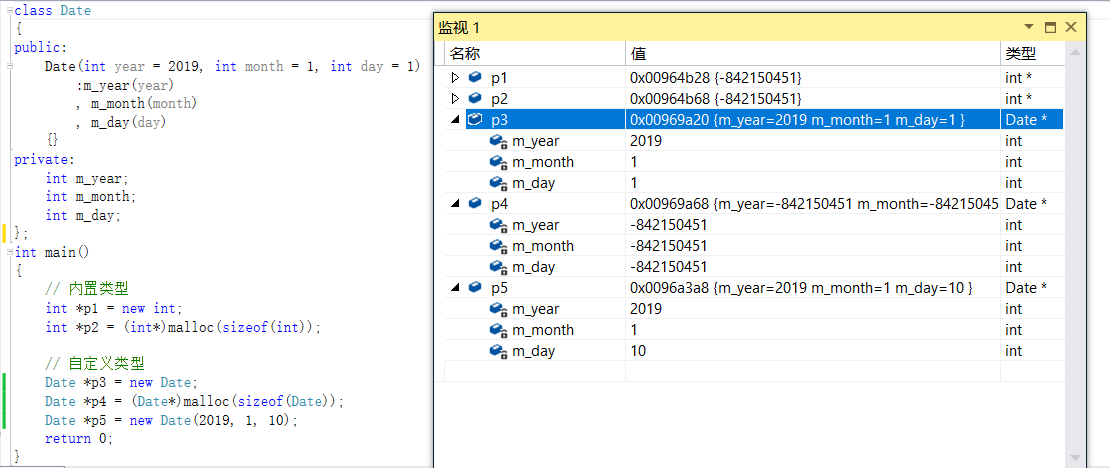This screenshot has width=1110, height=468.
Task: Click the 监视 1 panel title
Action: click(459, 28)
